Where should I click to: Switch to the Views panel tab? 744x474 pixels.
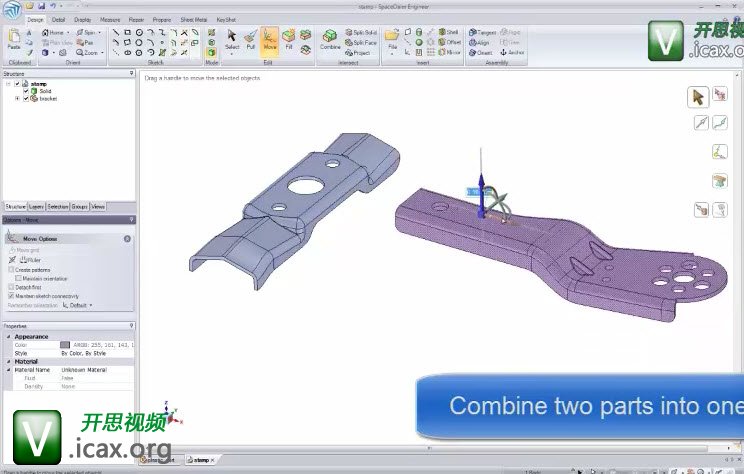tap(98, 206)
